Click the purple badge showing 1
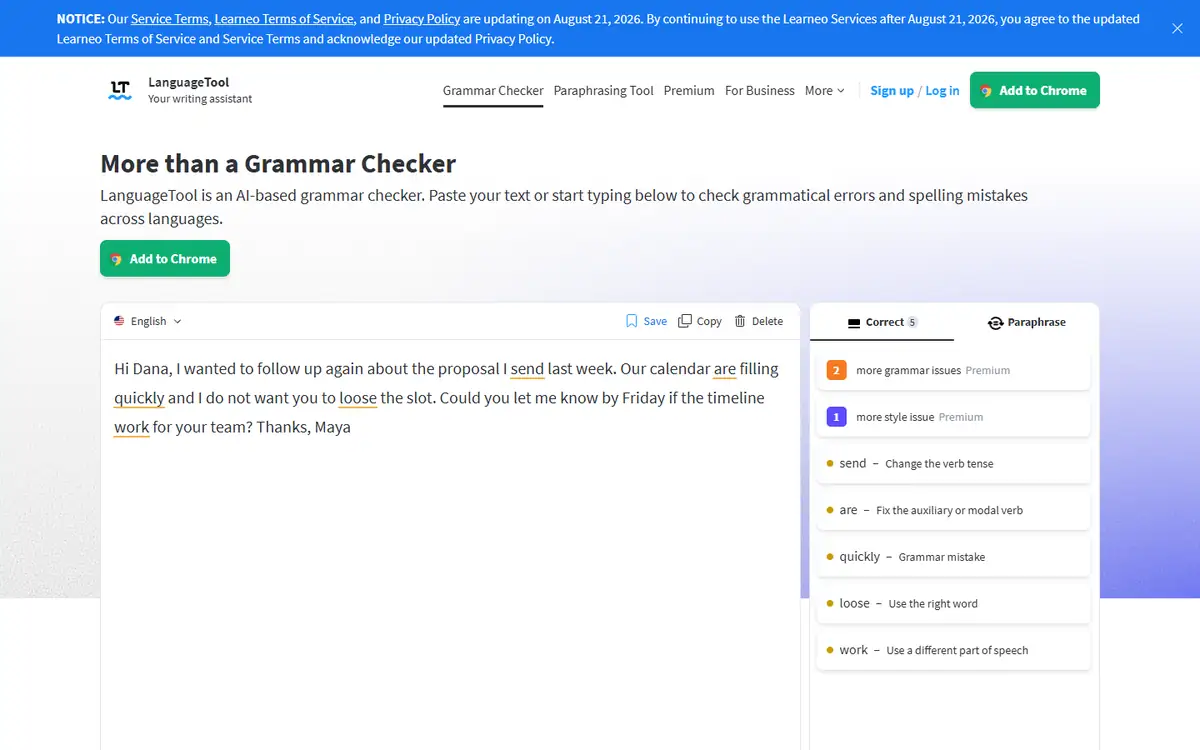Image resolution: width=1200 pixels, height=750 pixels. point(837,417)
